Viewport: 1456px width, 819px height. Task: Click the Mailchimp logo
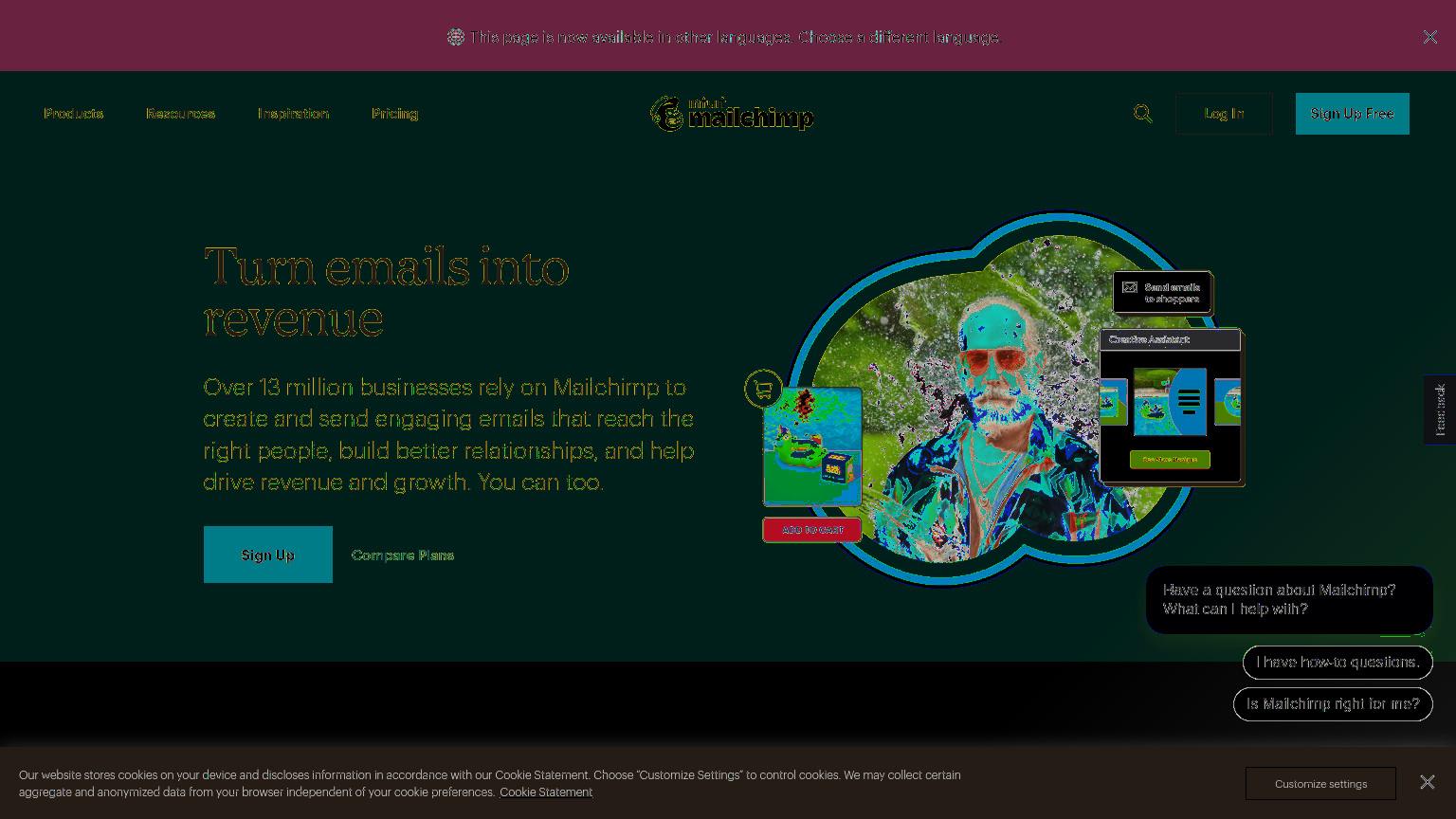732,114
